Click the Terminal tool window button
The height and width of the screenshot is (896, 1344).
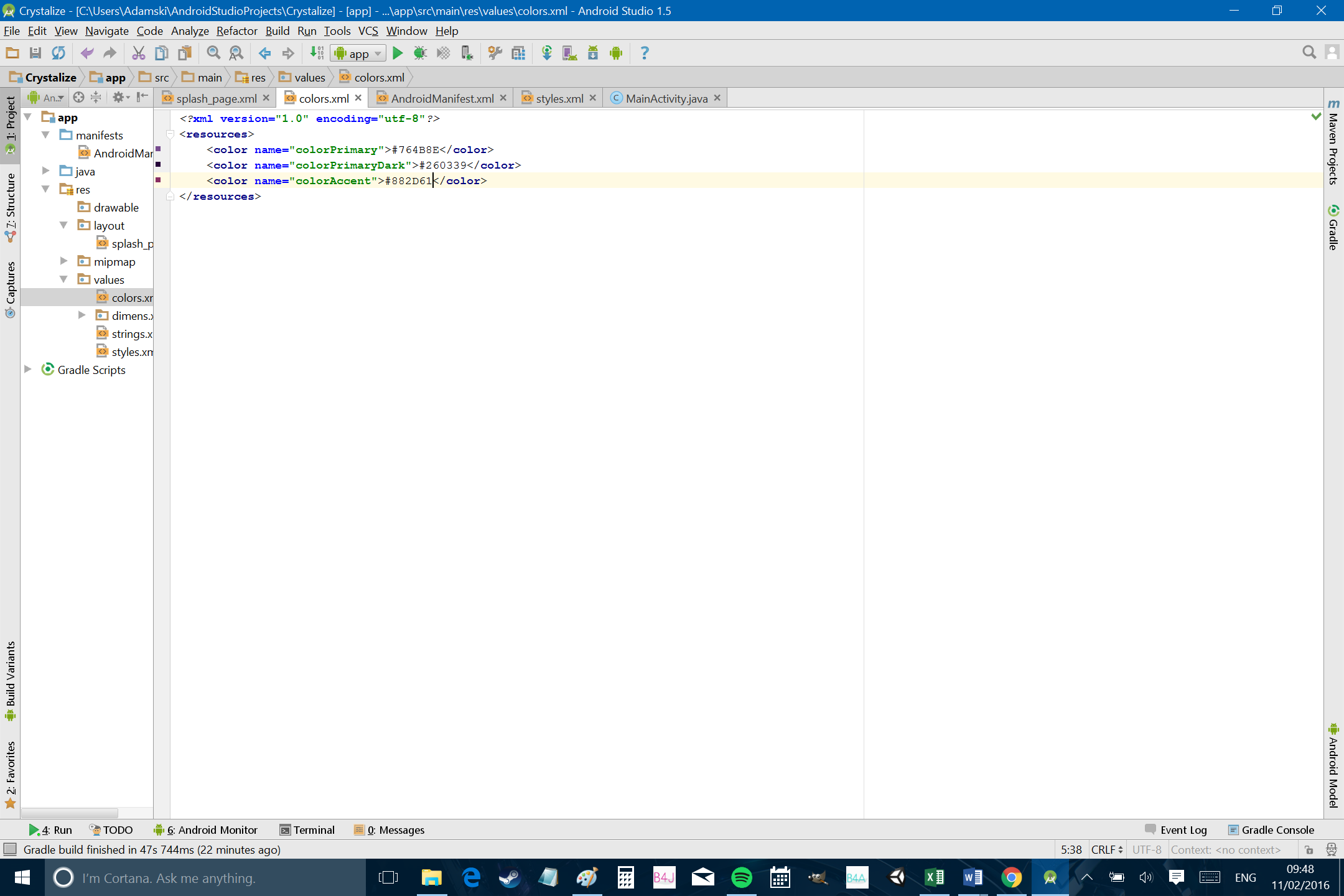(x=308, y=830)
